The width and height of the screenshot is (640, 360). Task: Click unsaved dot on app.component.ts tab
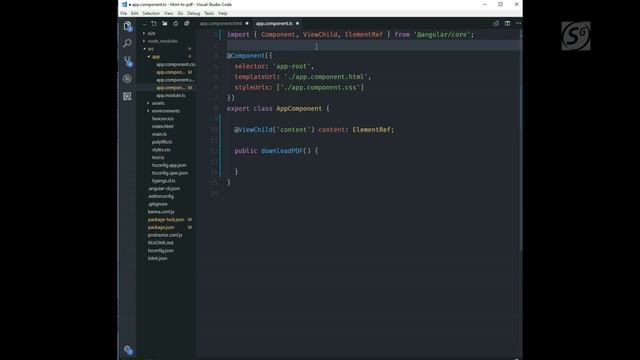click(298, 24)
